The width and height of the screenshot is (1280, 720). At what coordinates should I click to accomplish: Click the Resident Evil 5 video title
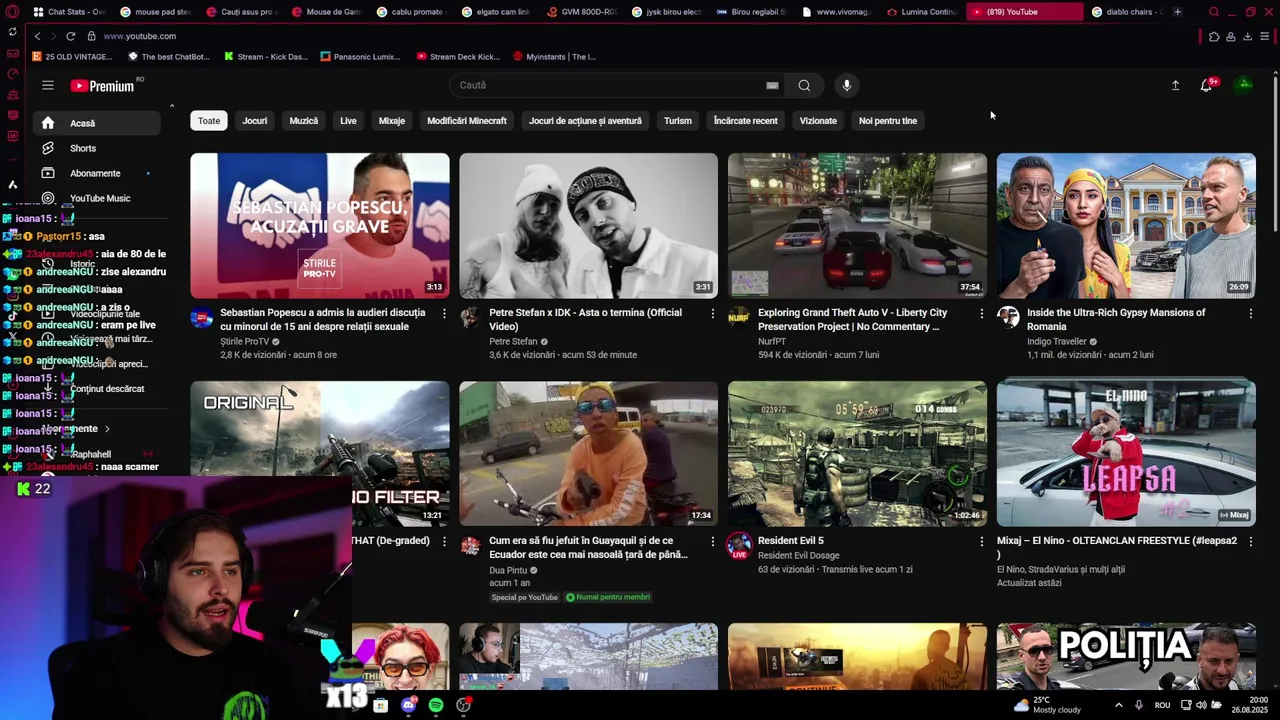tap(791, 541)
